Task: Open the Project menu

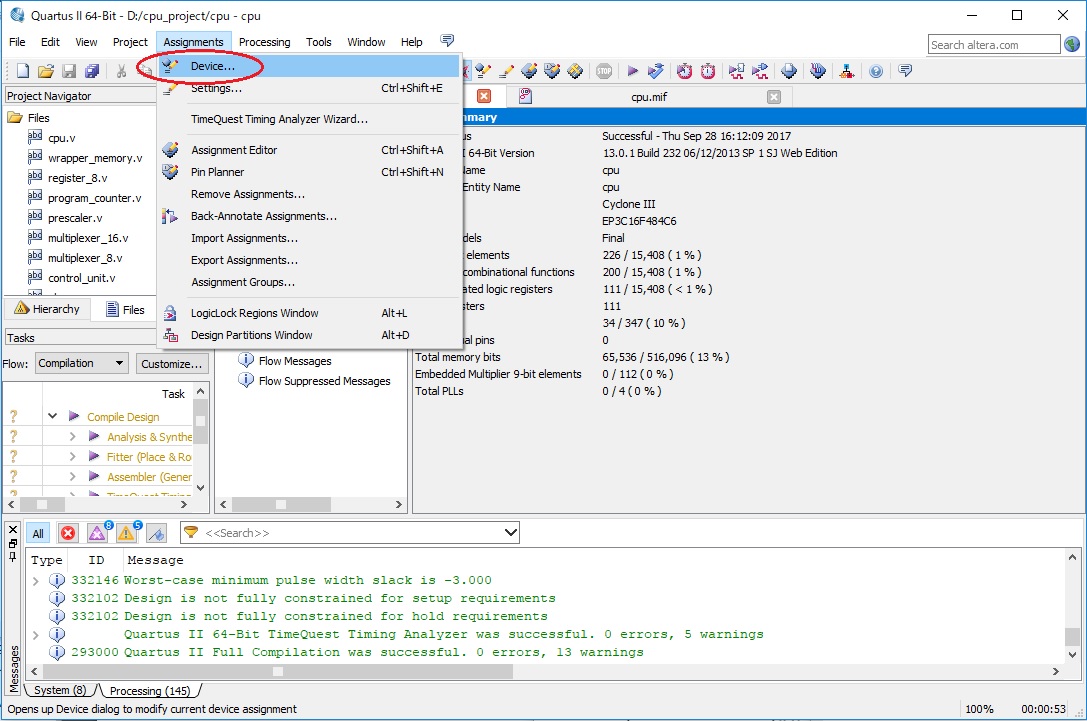Action: 130,42
